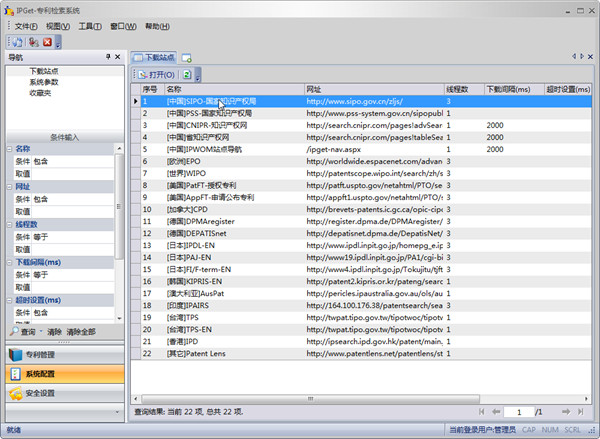Click the 网址 取值 input field
Screen dimensions: 600x439
pyautogui.click(x=73, y=212)
